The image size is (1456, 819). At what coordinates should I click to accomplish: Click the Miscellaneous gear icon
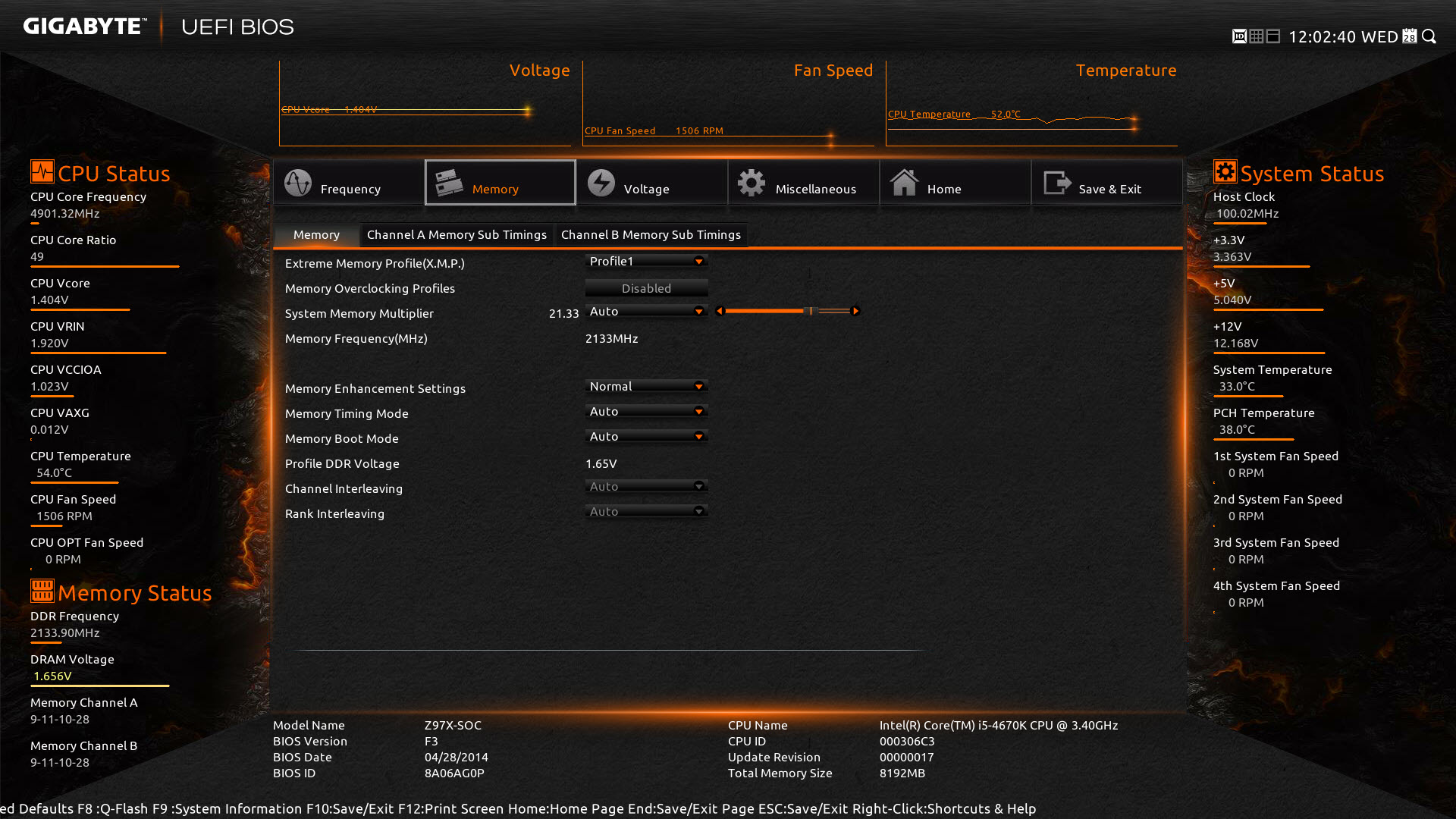pyautogui.click(x=752, y=183)
